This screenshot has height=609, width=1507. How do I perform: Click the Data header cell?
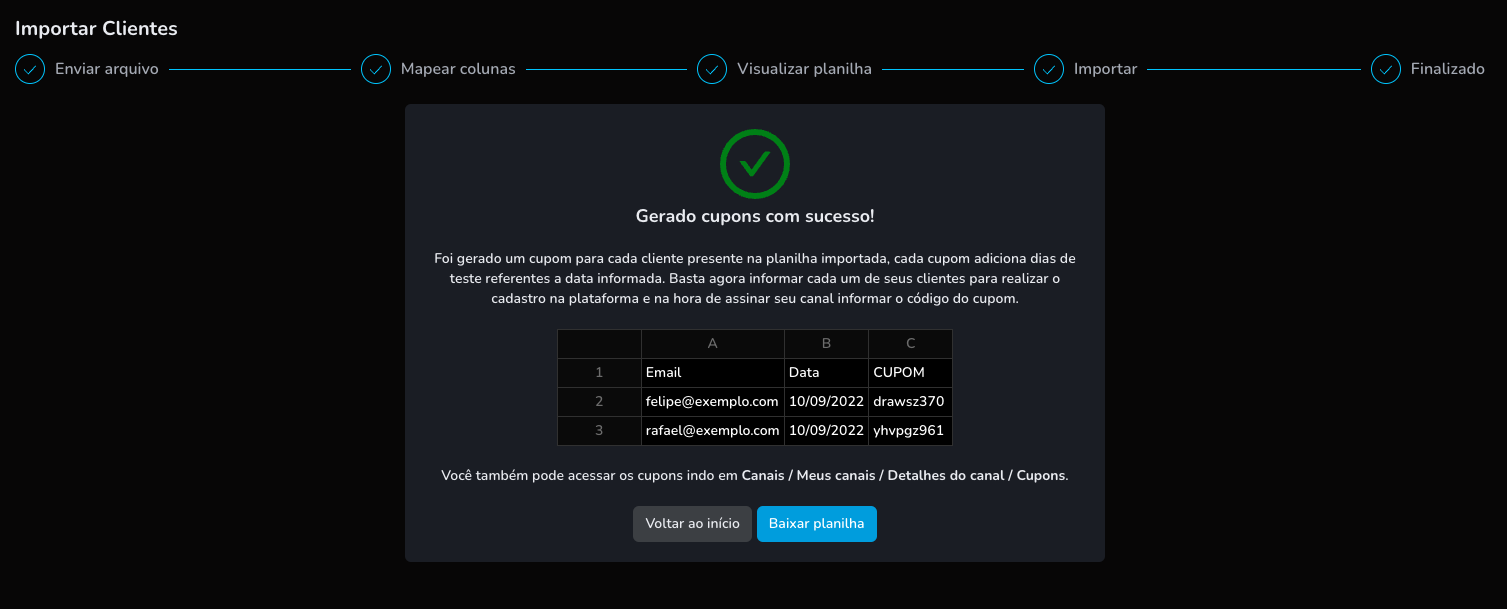tap(827, 373)
